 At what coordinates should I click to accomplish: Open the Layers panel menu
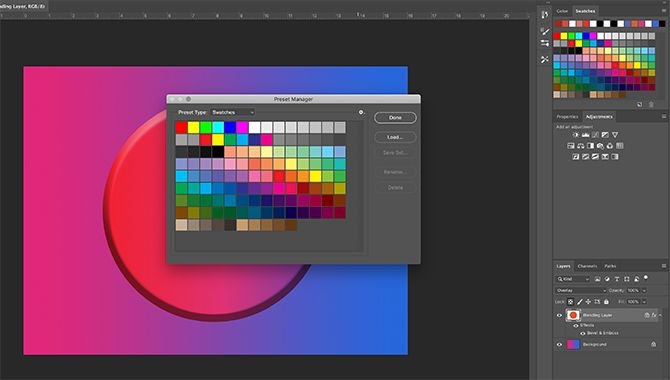pos(664,266)
